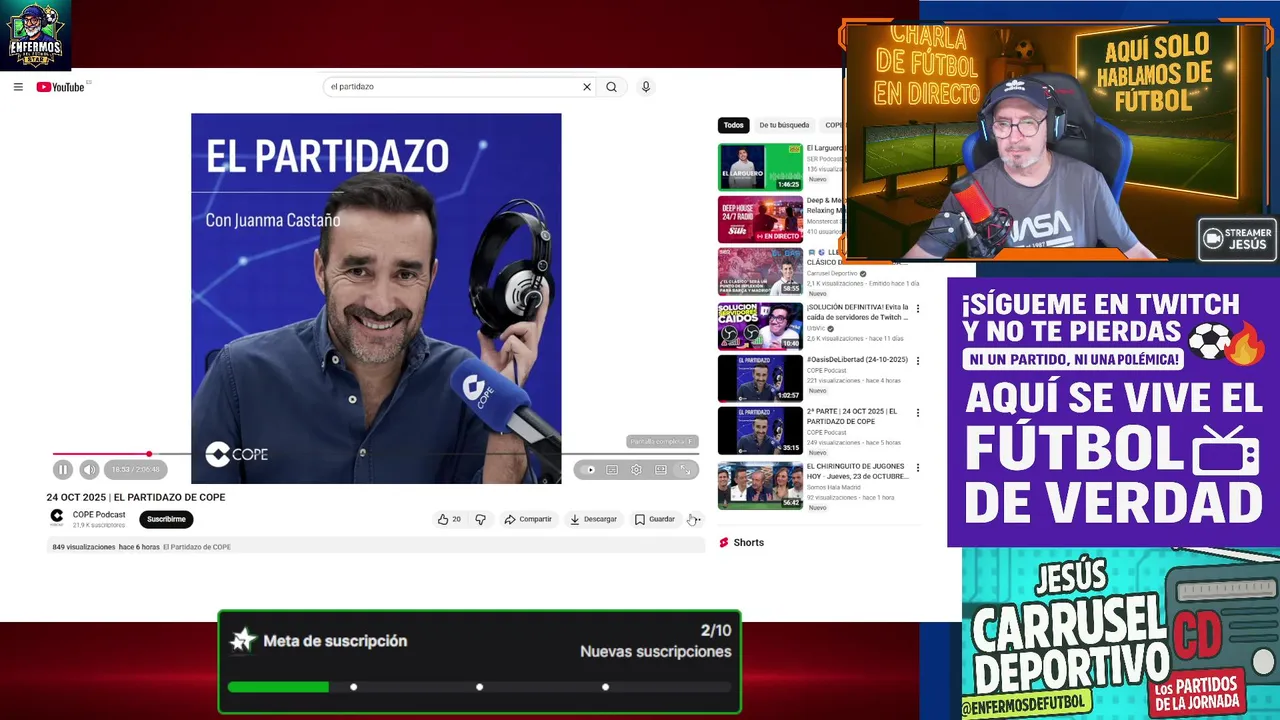
Task: Open the Carrusel Deportivo clásico video thumbnail
Action: point(760,272)
